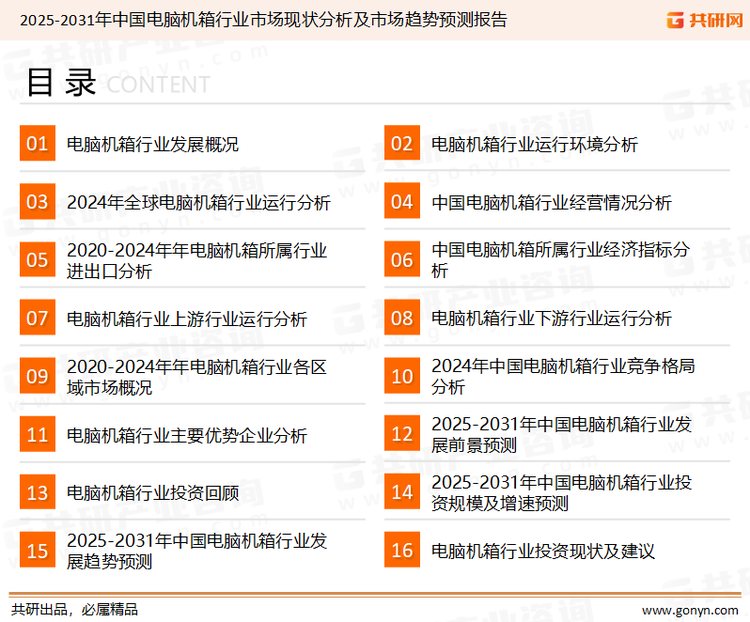This screenshot has height=622, width=750.
Task: Select 2024年全球电脑机箱行业运行分析 entry
Action: coord(199,202)
